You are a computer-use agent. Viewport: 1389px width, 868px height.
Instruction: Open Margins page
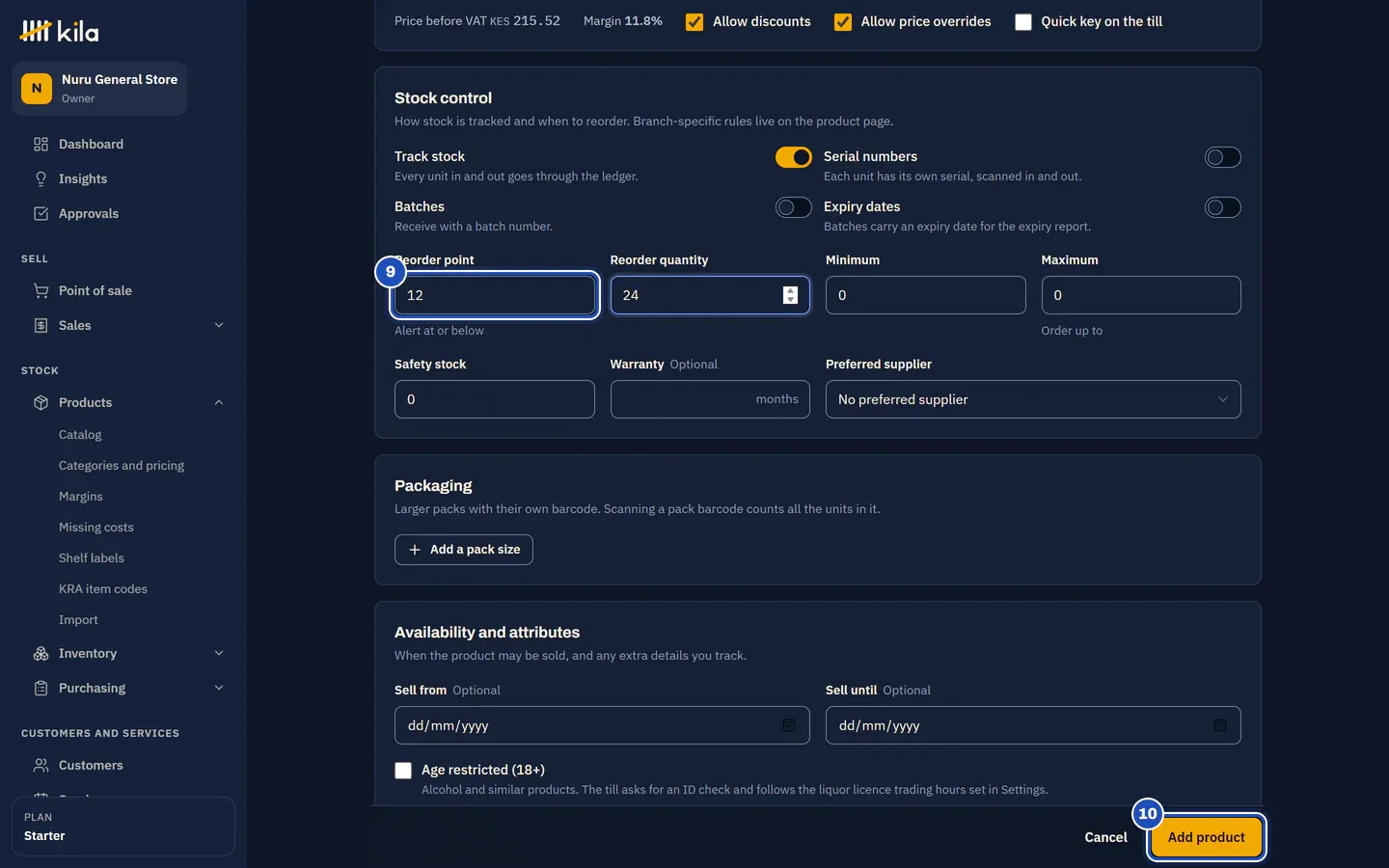(x=81, y=497)
